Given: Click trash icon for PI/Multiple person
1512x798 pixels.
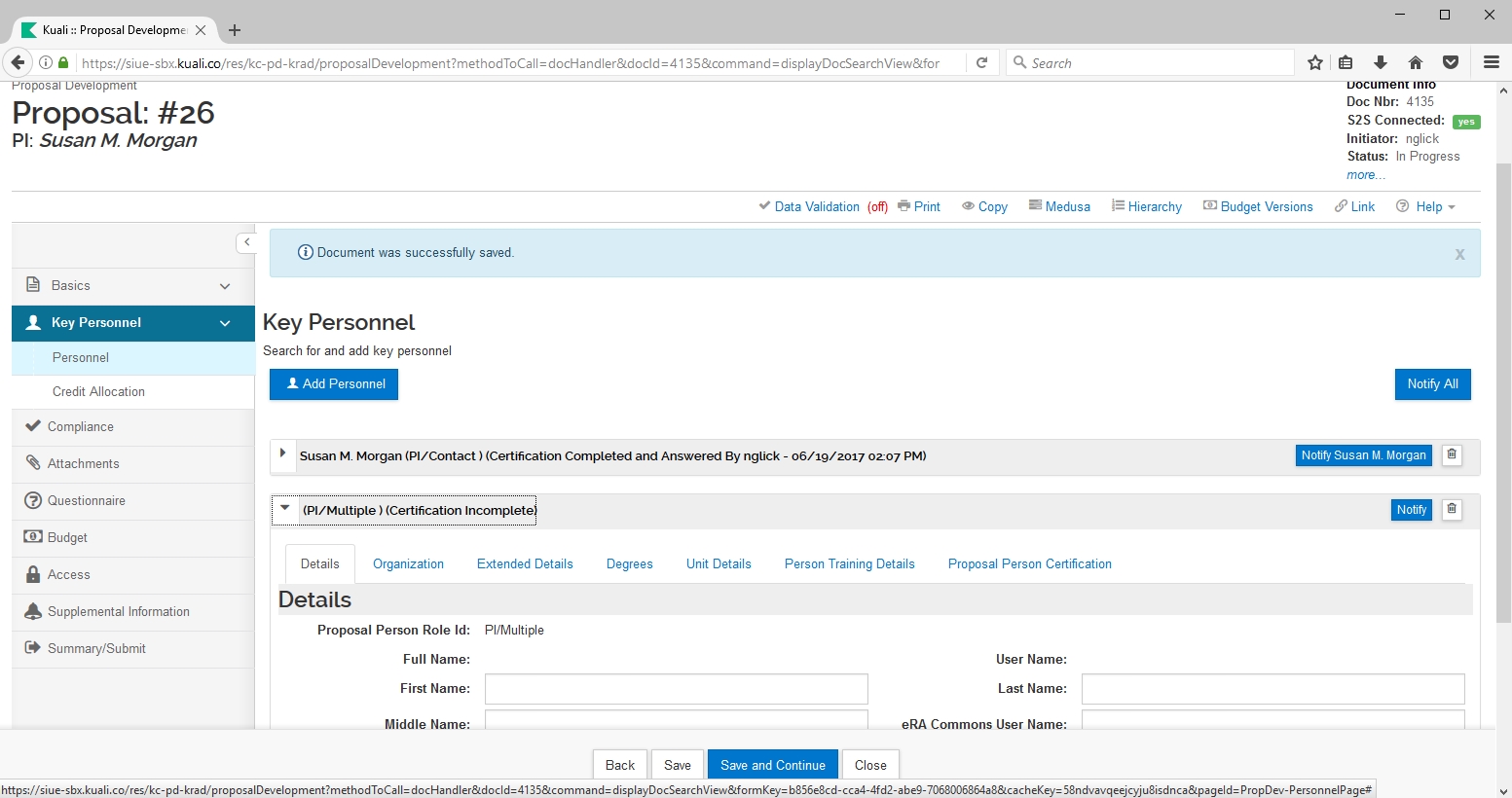Looking at the screenshot, I should (1452, 510).
